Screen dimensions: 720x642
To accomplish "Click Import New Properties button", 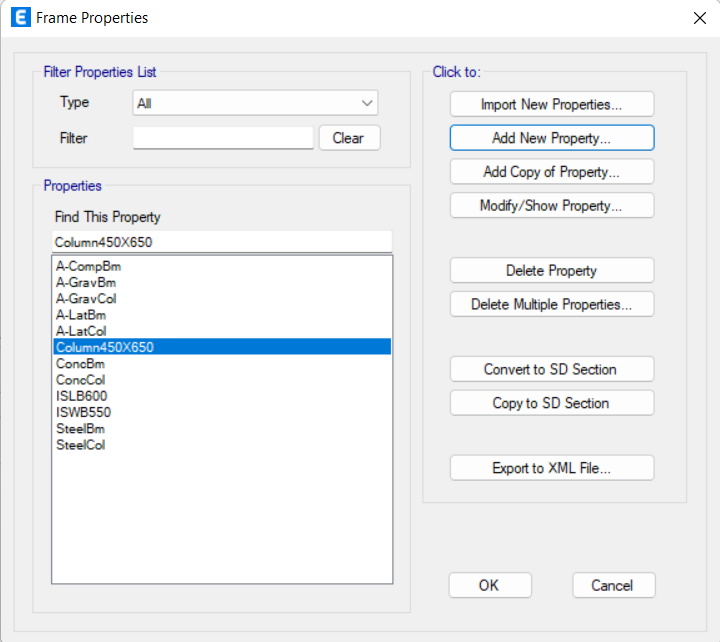I will coord(552,104).
